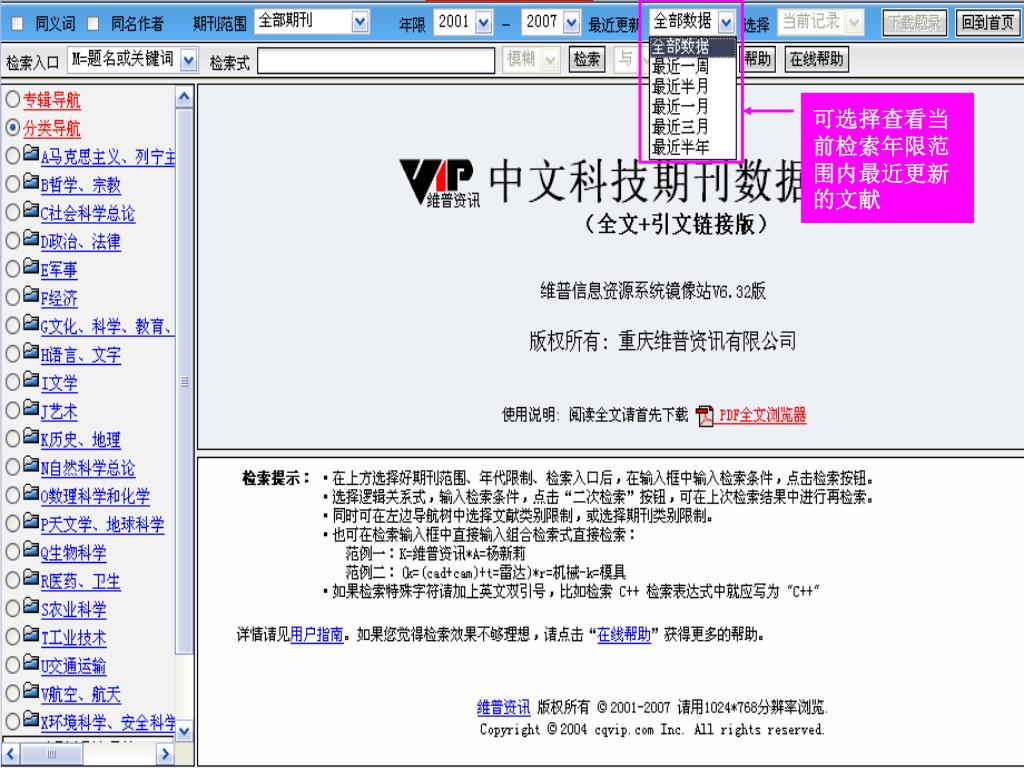
Task: Click the sidebar scroll-down arrow
Action: 184,731
